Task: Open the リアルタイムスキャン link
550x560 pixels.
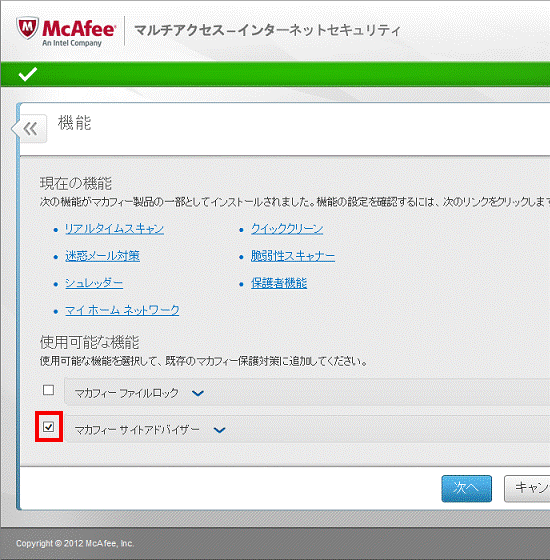Action: click(114, 229)
